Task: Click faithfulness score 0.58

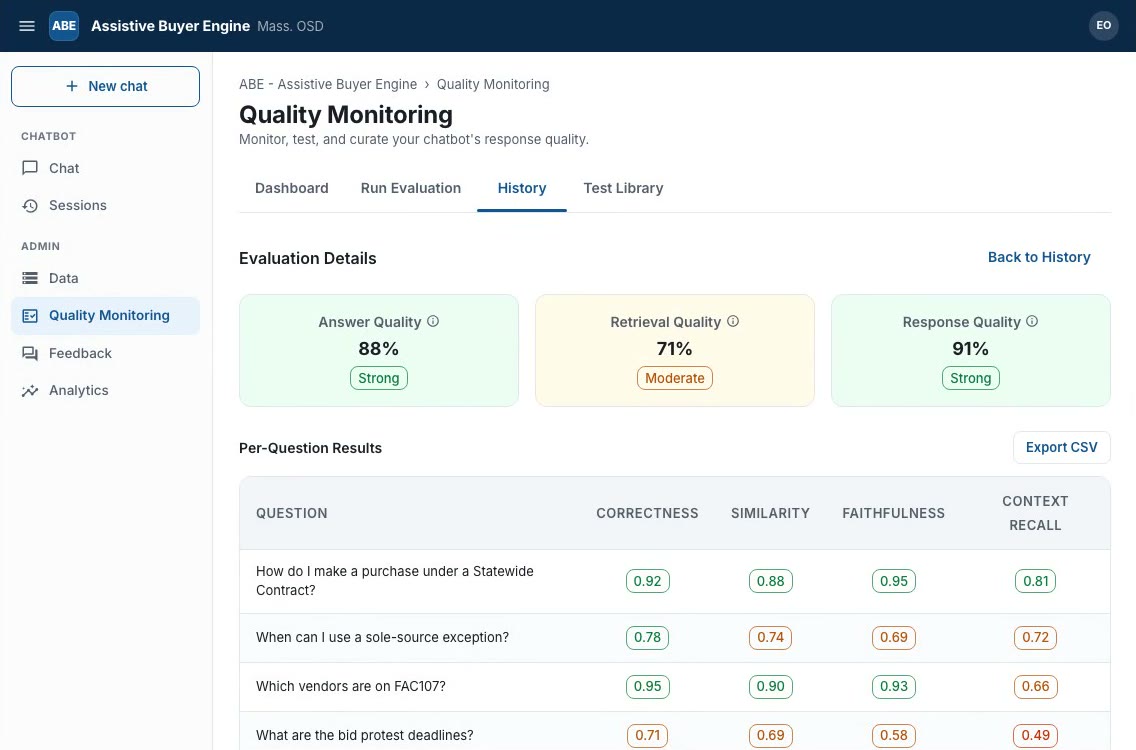Action: [x=894, y=736]
